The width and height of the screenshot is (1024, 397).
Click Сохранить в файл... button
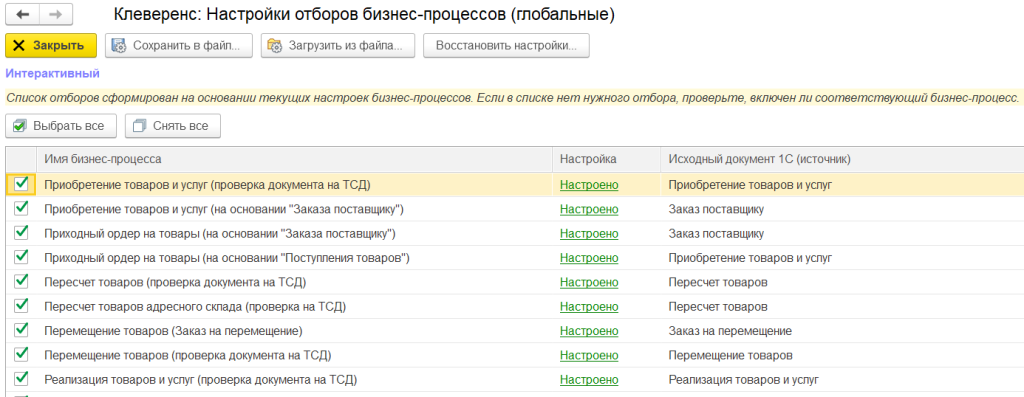pyautogui.click(x=178, y=46)
